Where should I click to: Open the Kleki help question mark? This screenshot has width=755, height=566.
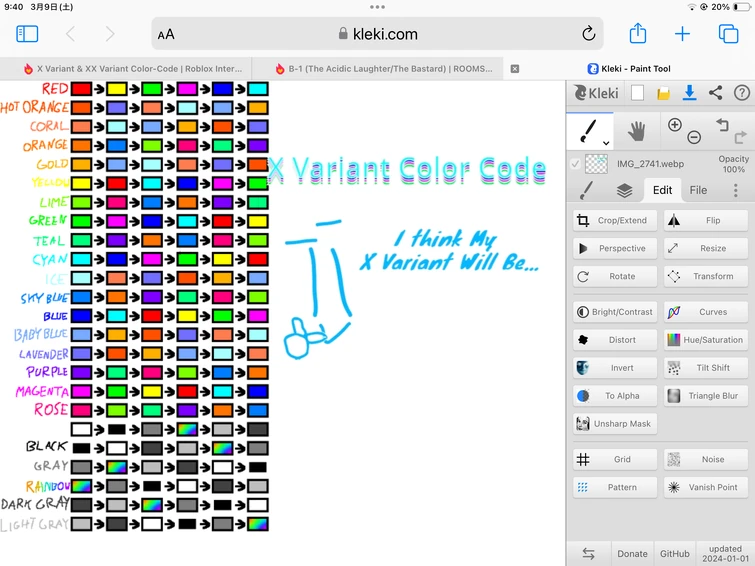742,92
